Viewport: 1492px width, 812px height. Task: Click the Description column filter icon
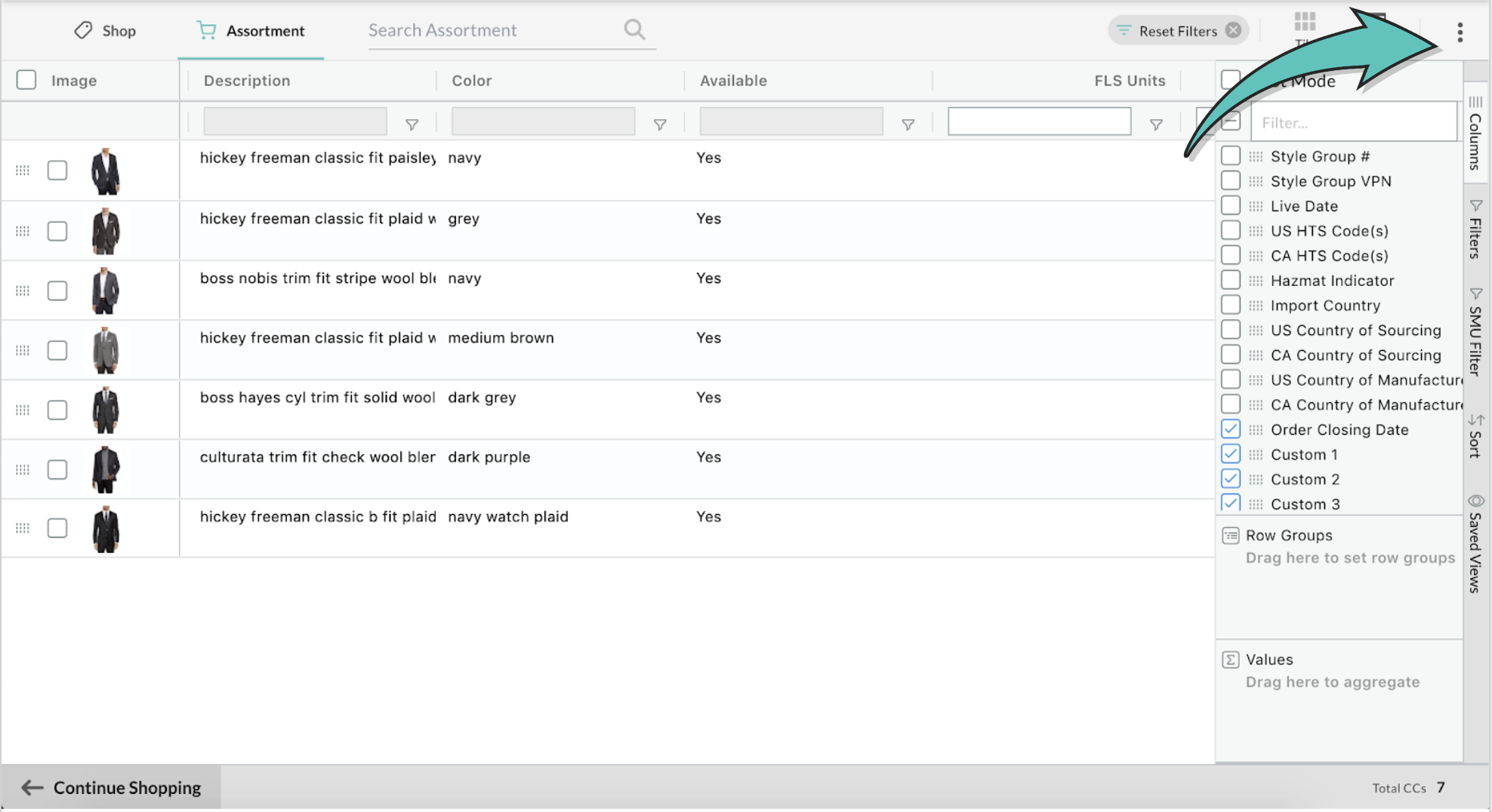point(412,125)
